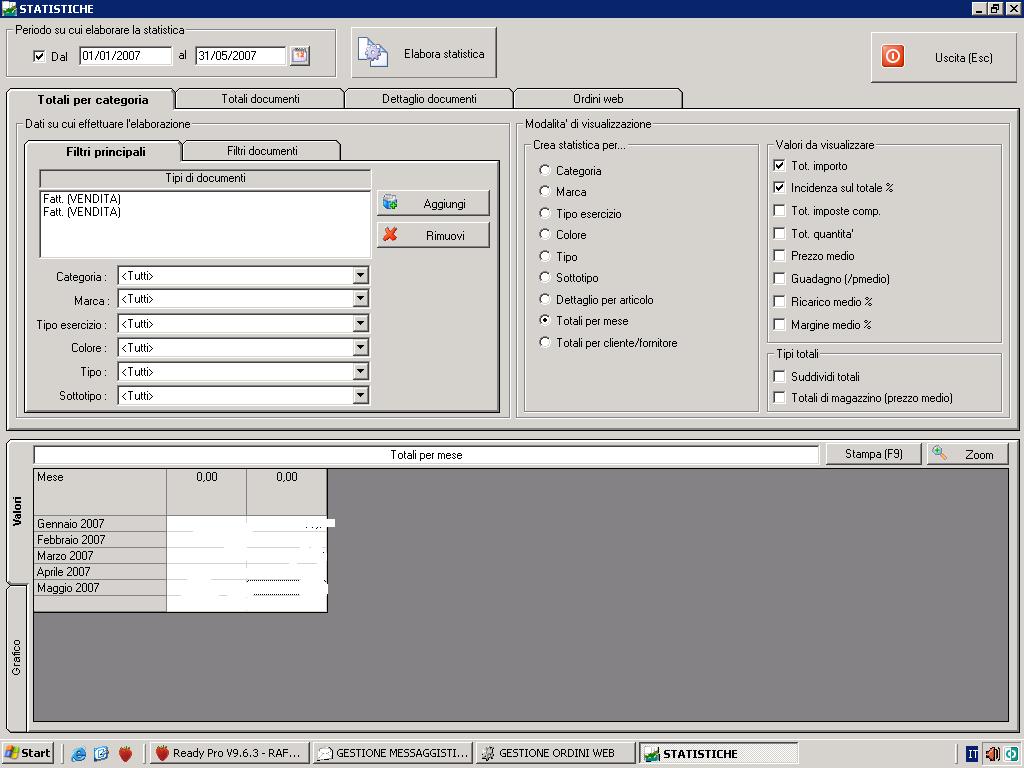
Task: Select Categoria radio button
Action: (545, 170)
